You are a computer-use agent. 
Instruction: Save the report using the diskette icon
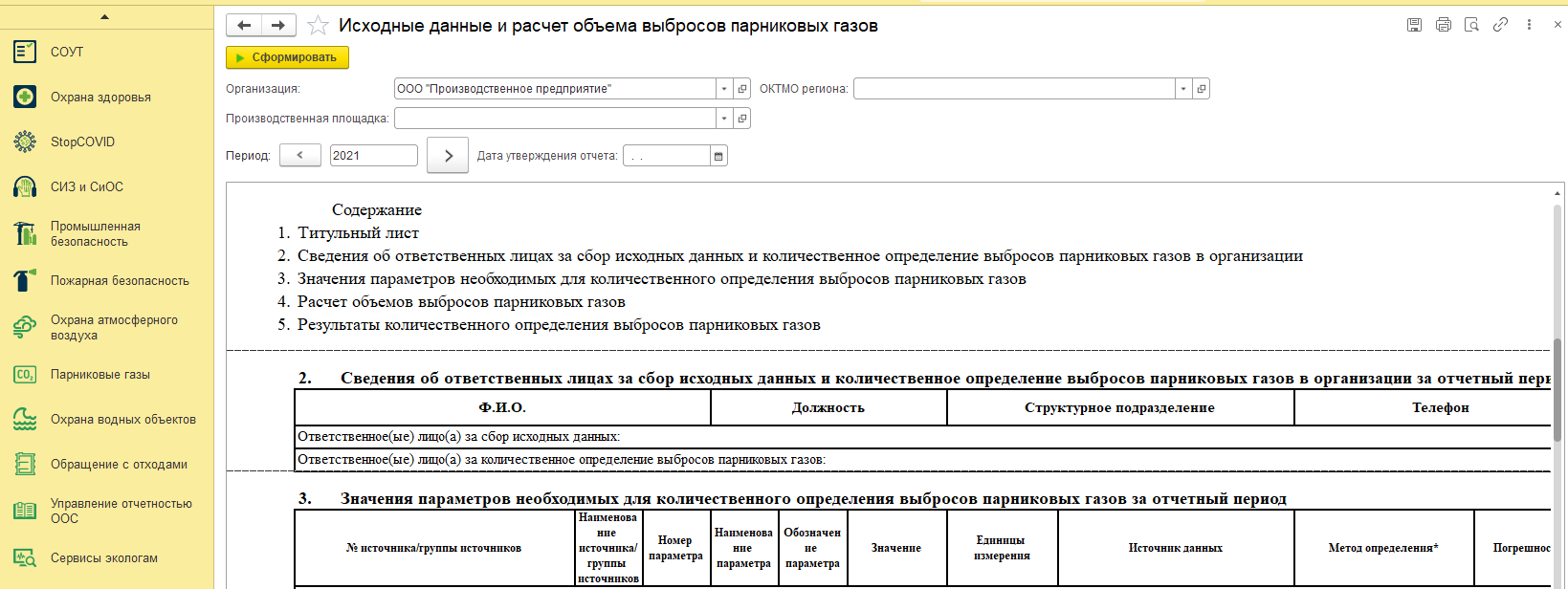(1414, 25)
